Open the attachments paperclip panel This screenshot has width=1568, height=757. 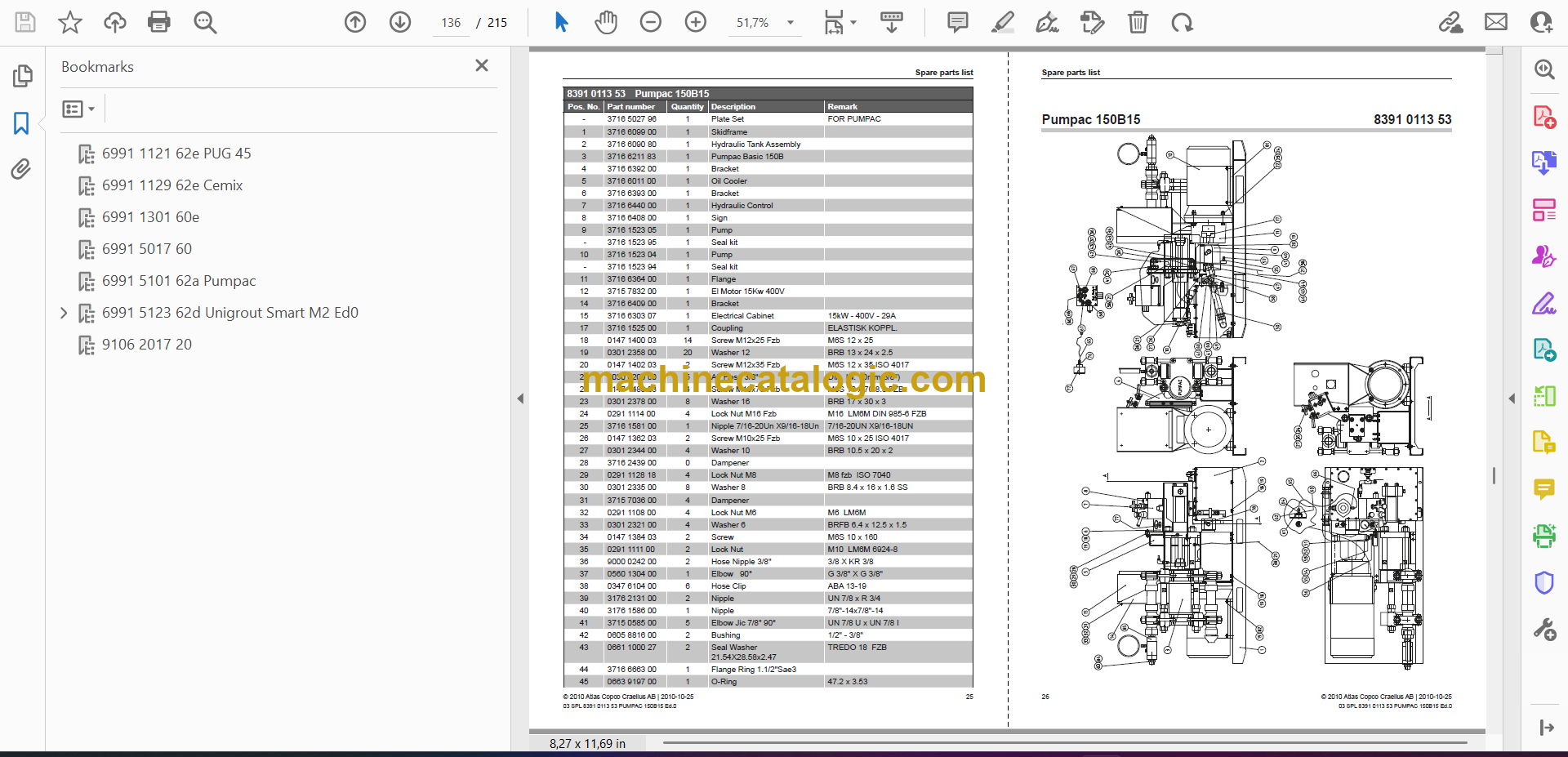click(x=21, y=169)
